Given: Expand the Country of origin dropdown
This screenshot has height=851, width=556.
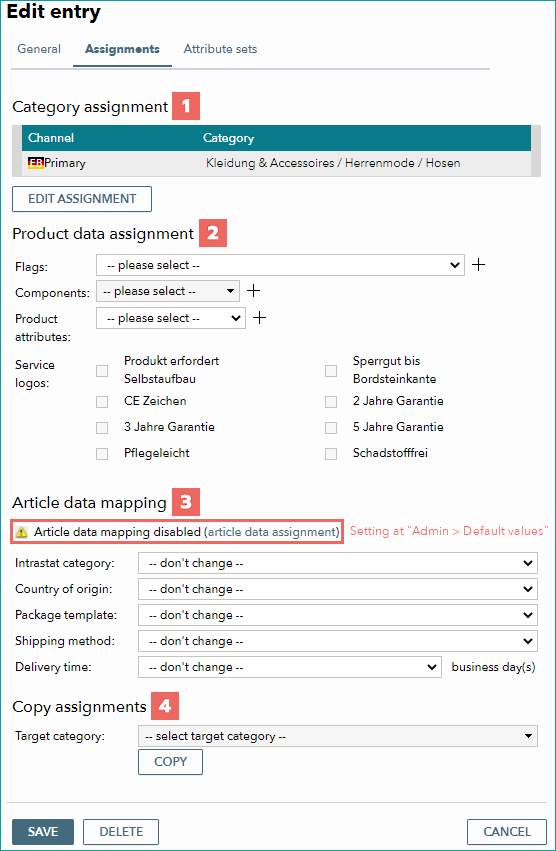Looking at the screenshot, I should click(x=338, y=589).
